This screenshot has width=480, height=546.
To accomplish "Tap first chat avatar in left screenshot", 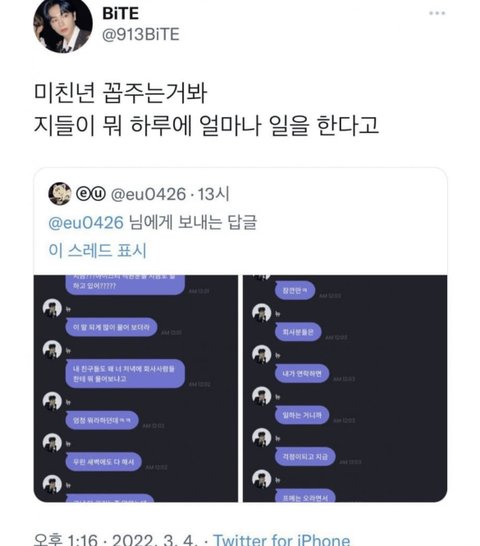I will pyautogui.click(x=52, y=308).
